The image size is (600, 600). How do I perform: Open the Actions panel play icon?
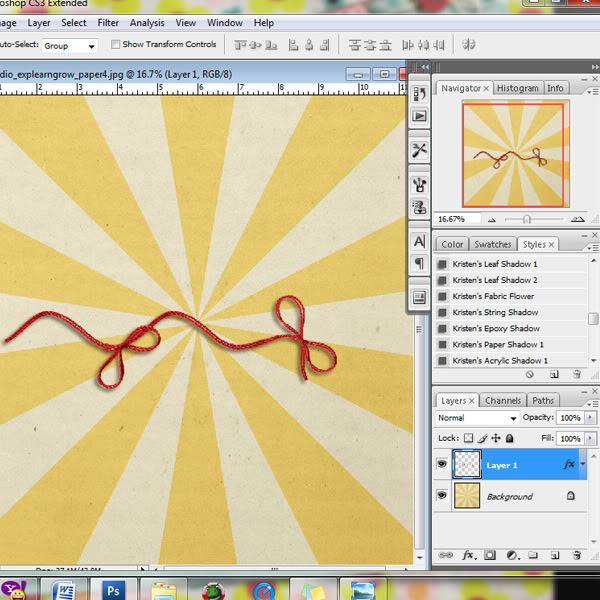pyautogui.click(x=419, y=116)
